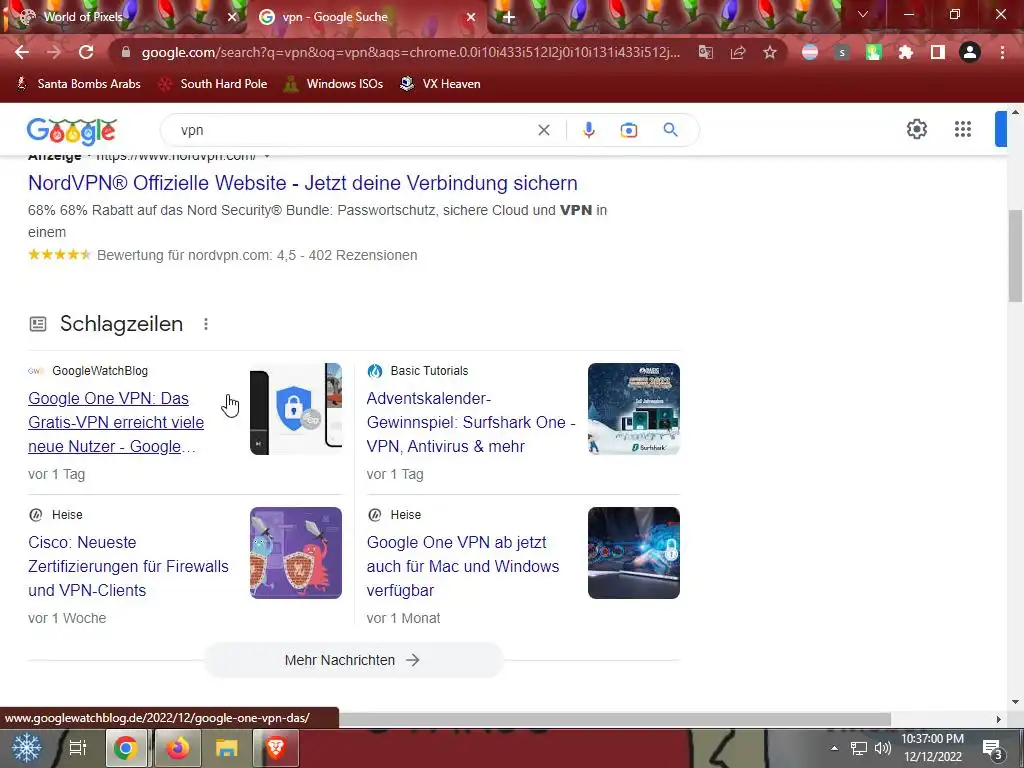Go back to previous page
The image size is (1024, 768).
tap(22, 52)
